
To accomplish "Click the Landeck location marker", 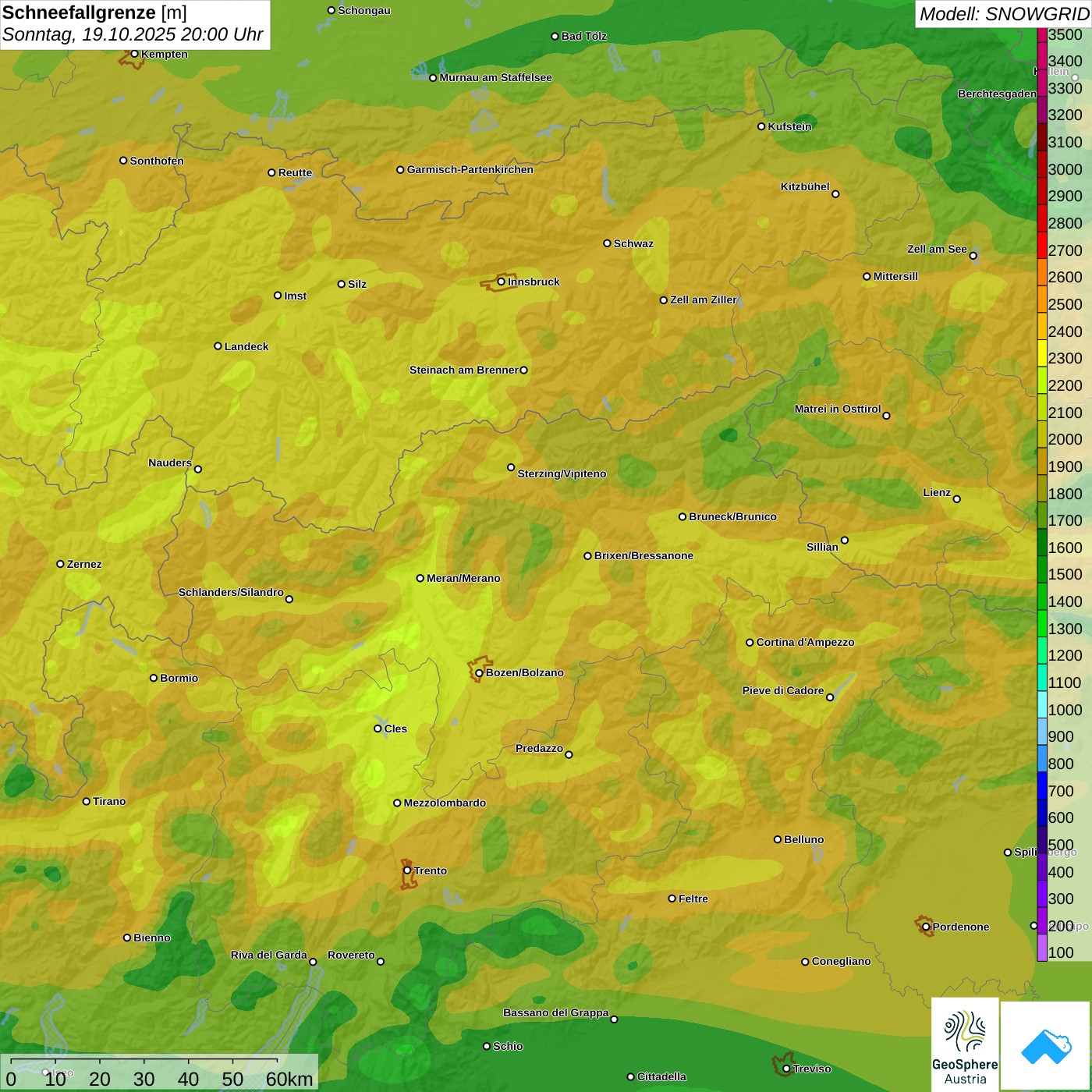I will (x=218, y=346).
